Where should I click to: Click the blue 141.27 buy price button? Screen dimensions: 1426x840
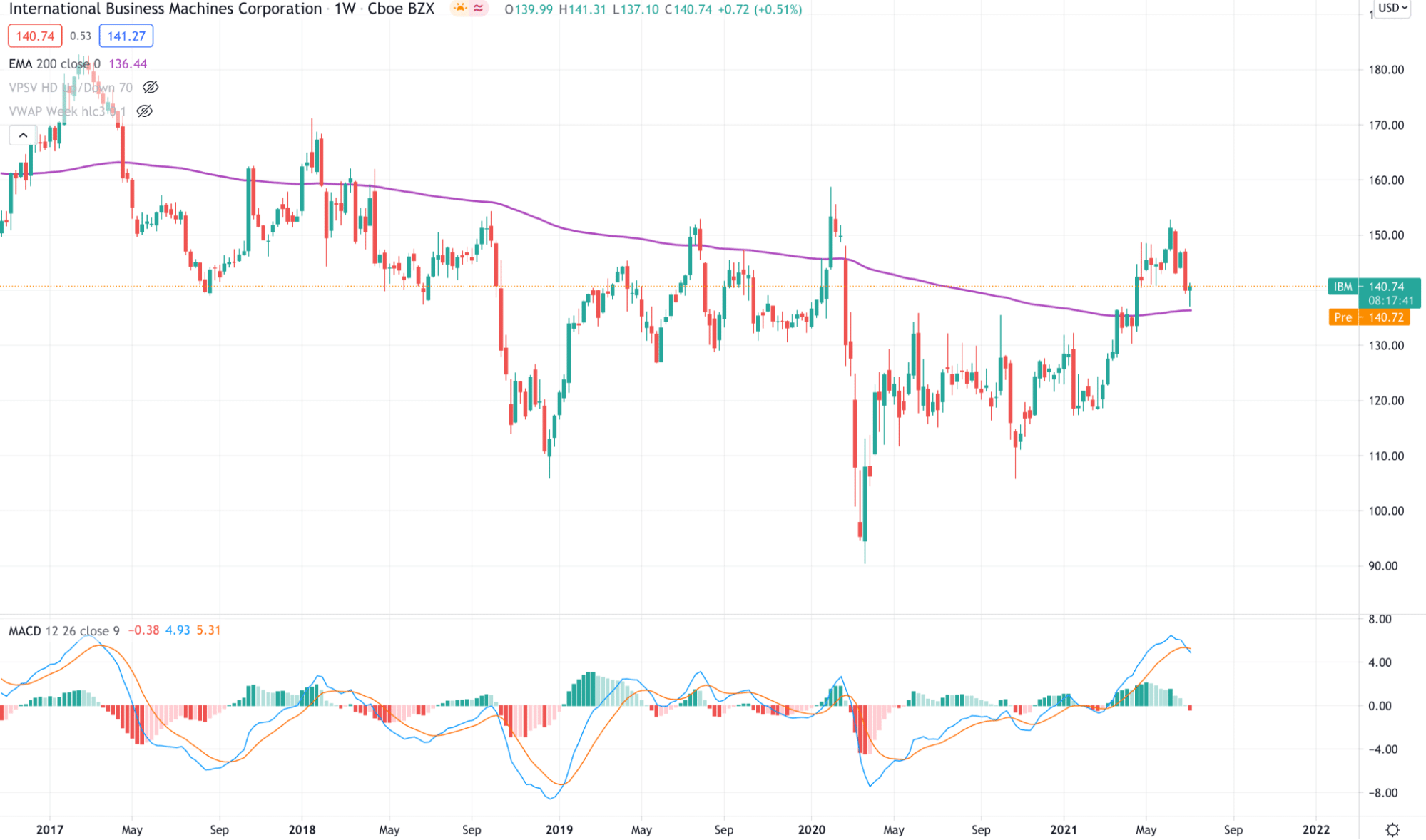(126, 36)
